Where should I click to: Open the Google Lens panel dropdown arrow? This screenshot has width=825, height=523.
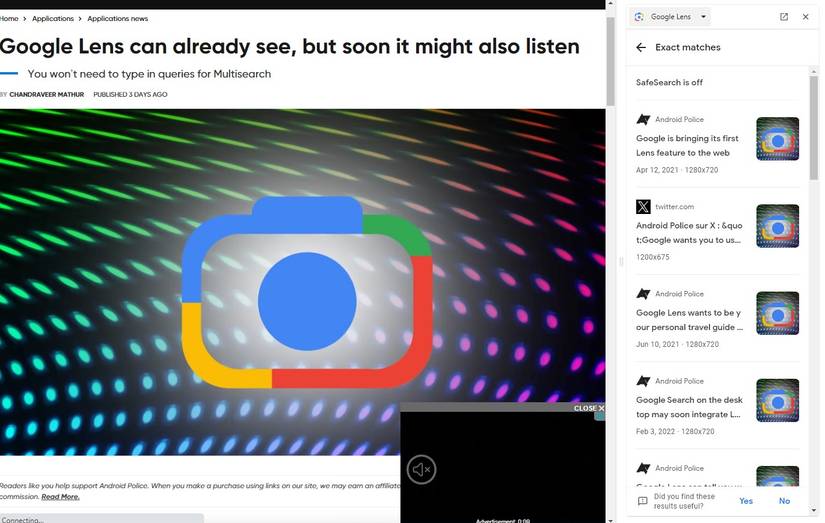pyautogui.click(x=703, y=17)
